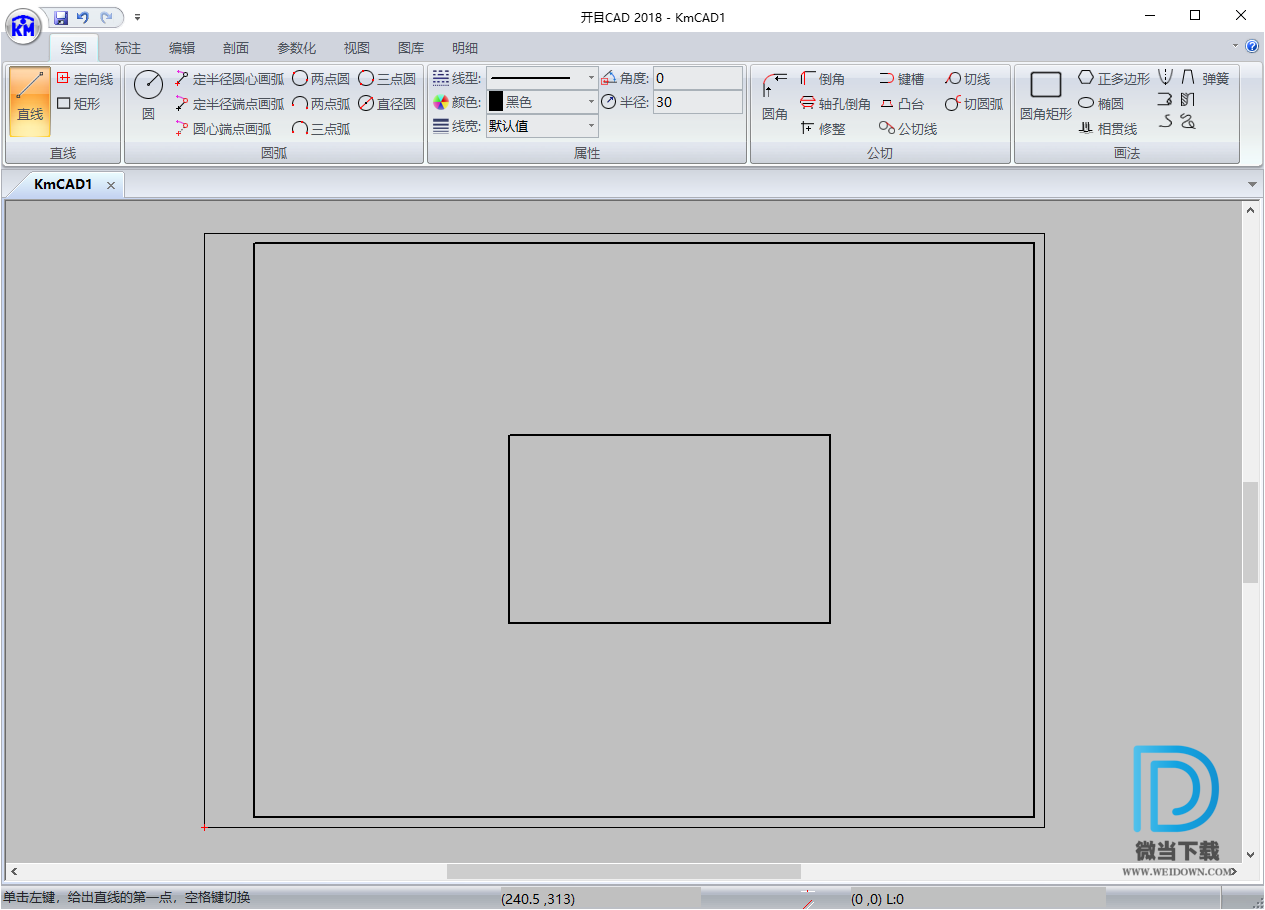Click the vertical scrollbar up arrow
Screen dimensions: 1265x910
1250,210
